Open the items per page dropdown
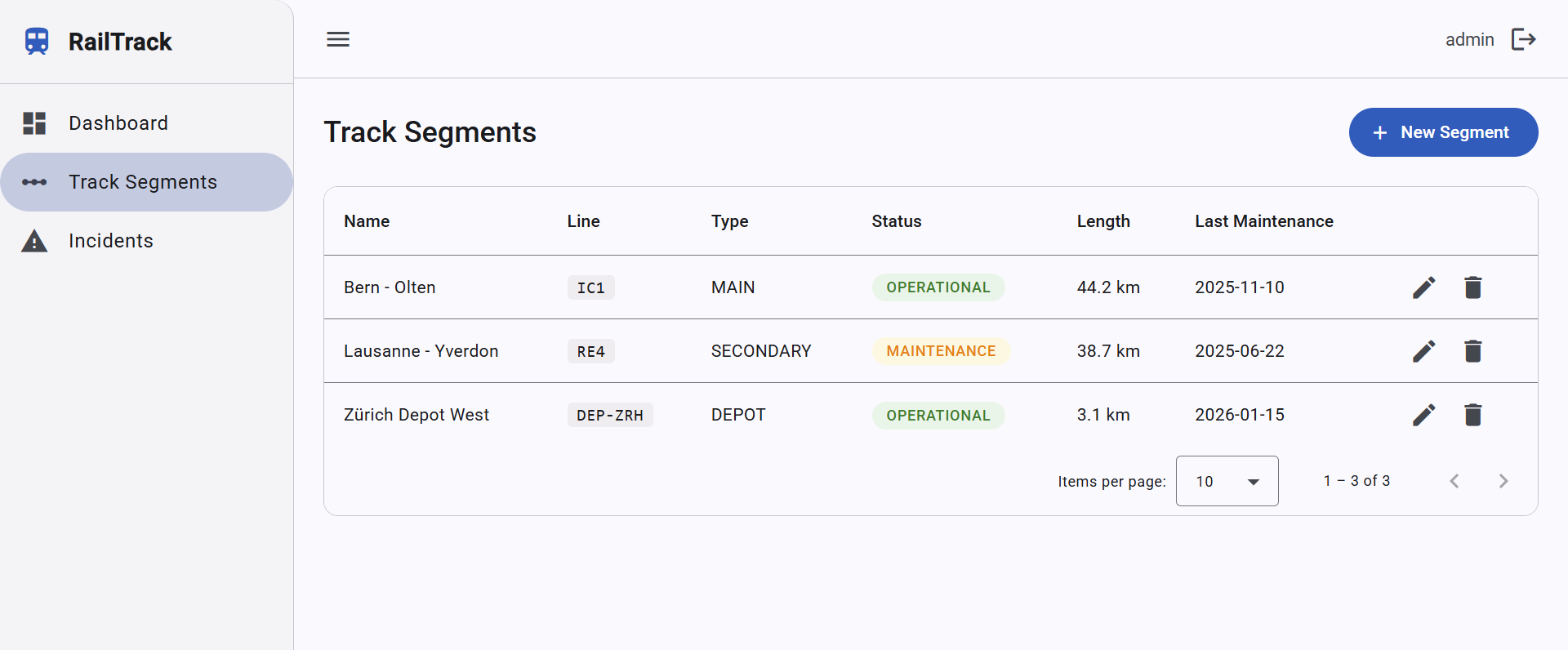Image resolution: width=1568 pixels, height=650 pixels. click(x=1227, y=481)
